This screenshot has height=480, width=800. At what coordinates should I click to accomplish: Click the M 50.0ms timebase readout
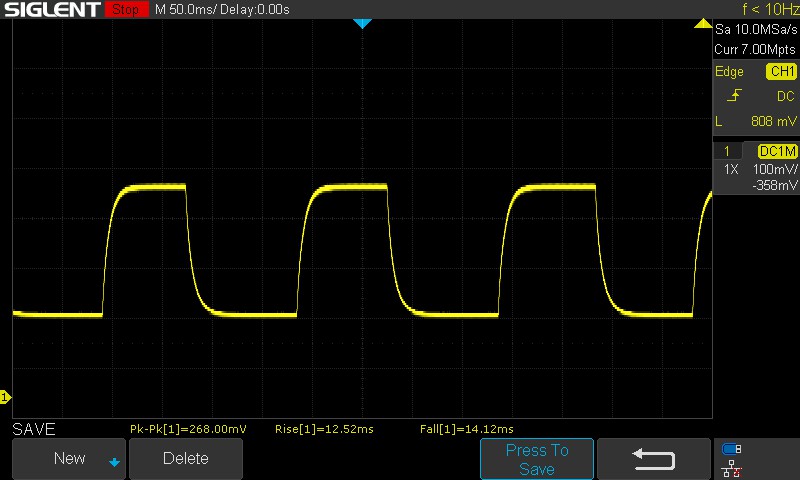[186, 9]
